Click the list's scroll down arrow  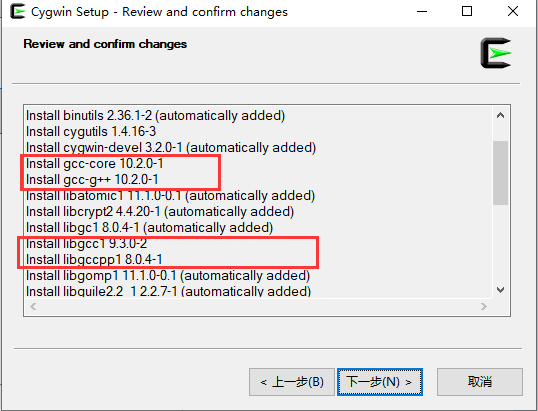click(500, 290)
